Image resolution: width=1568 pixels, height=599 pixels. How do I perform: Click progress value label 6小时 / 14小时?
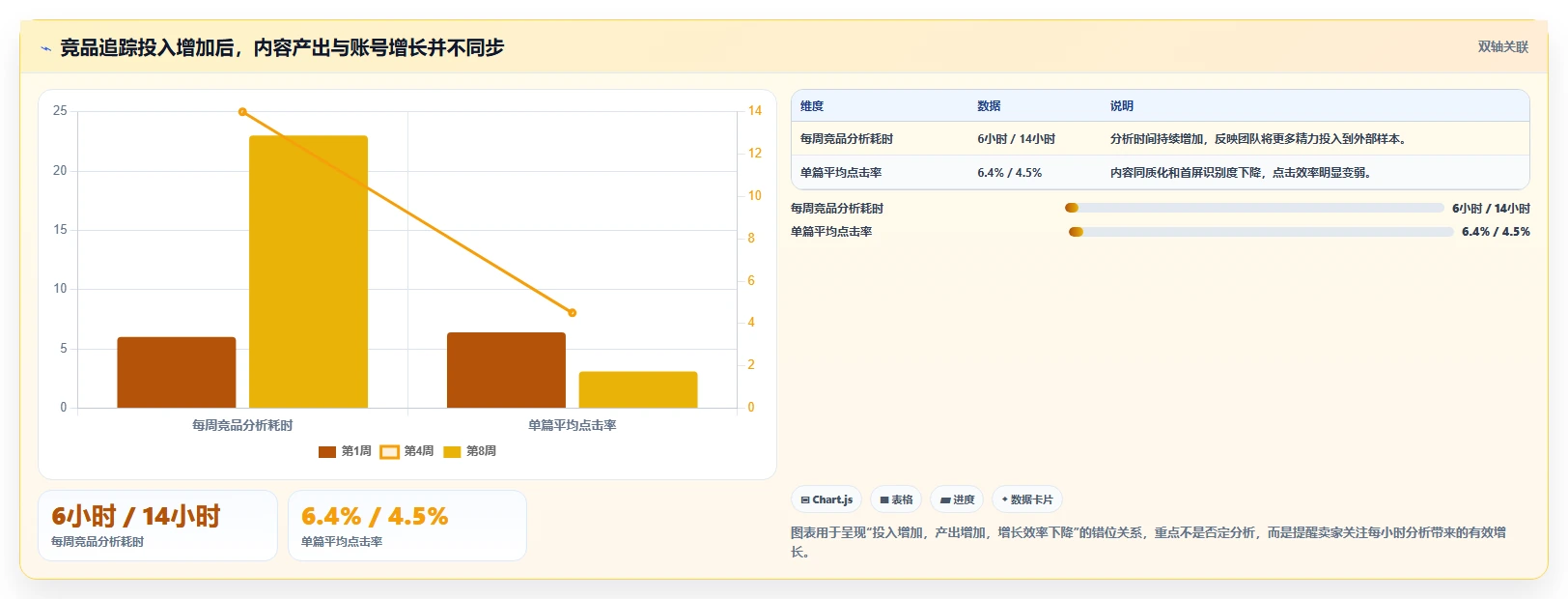click(x=1491, y=209)
